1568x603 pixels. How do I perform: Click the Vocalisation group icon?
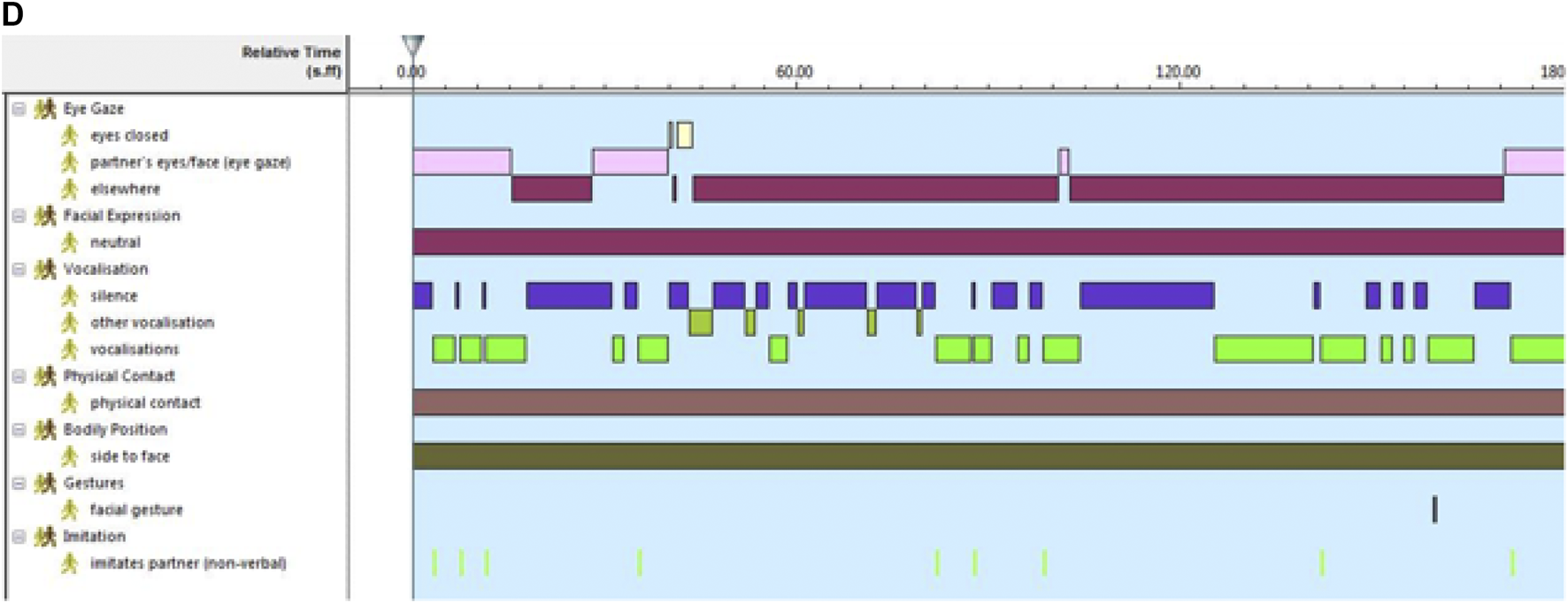click(45, 269)
